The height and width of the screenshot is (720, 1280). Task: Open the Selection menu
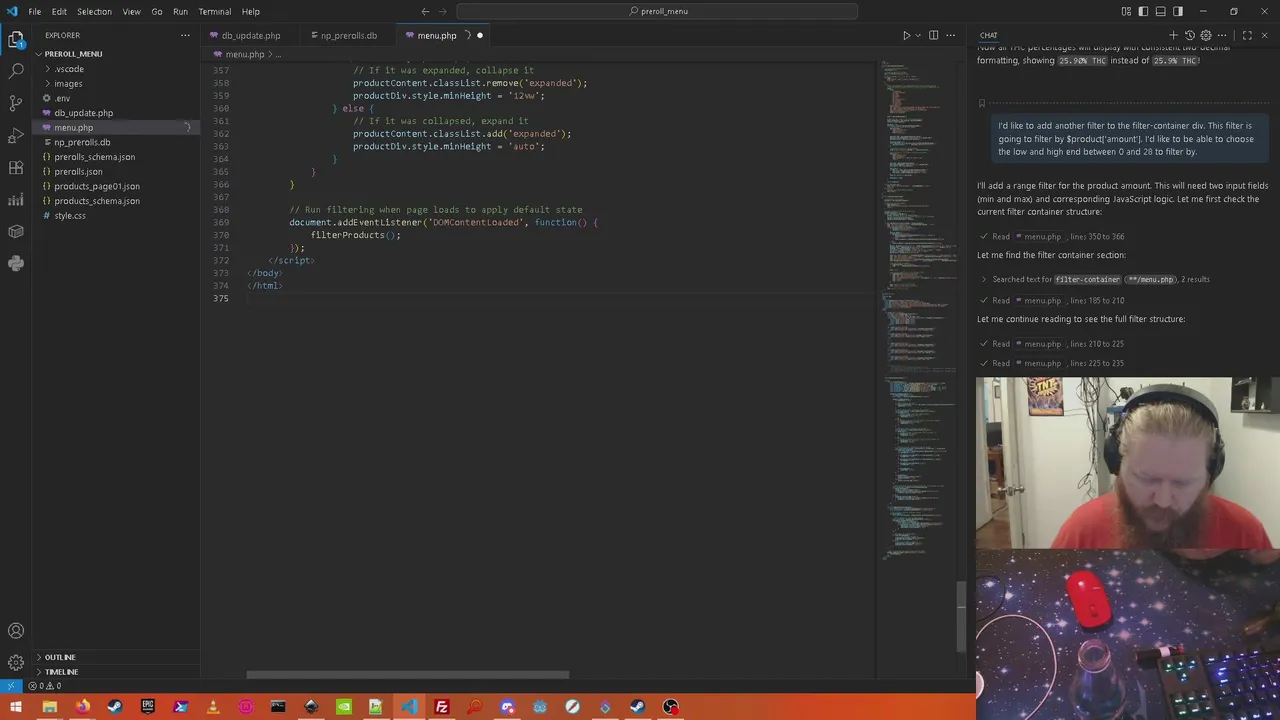coord(94,11)
